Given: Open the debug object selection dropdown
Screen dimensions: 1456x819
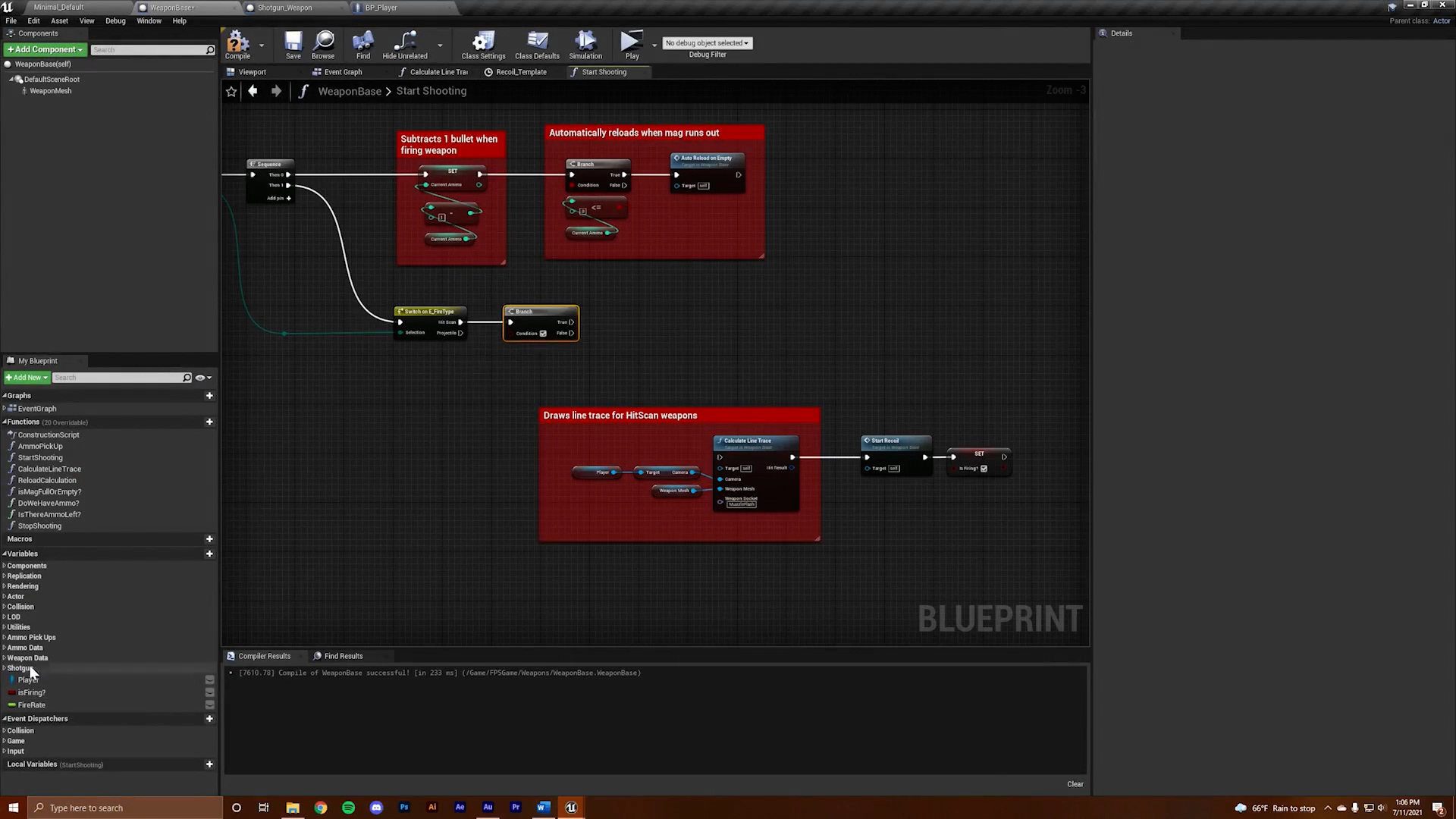Looking at the screenshot, I should click(x=707, y=43).
